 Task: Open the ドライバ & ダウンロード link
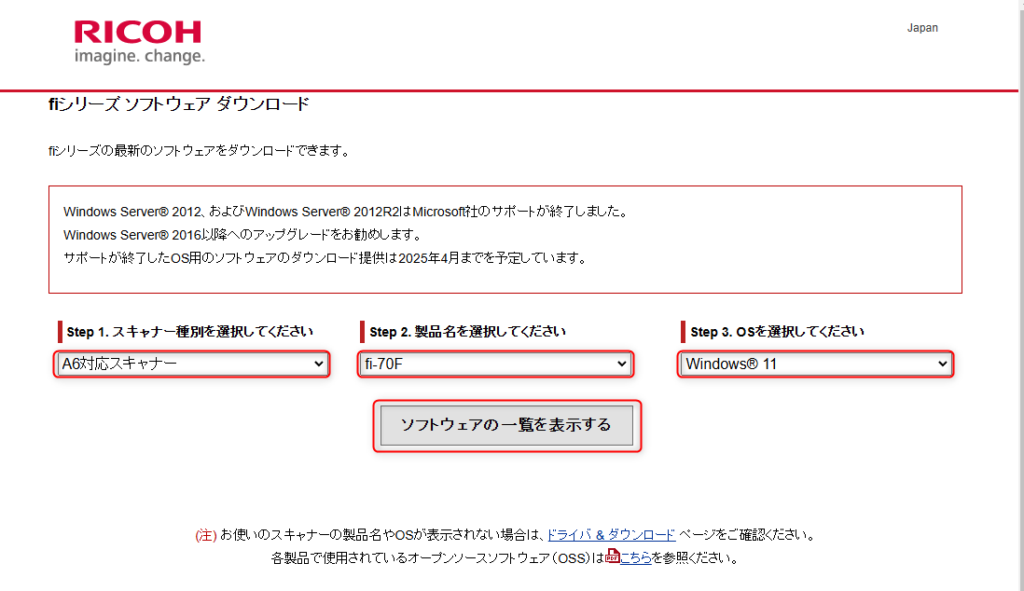(x=611, y=535)
